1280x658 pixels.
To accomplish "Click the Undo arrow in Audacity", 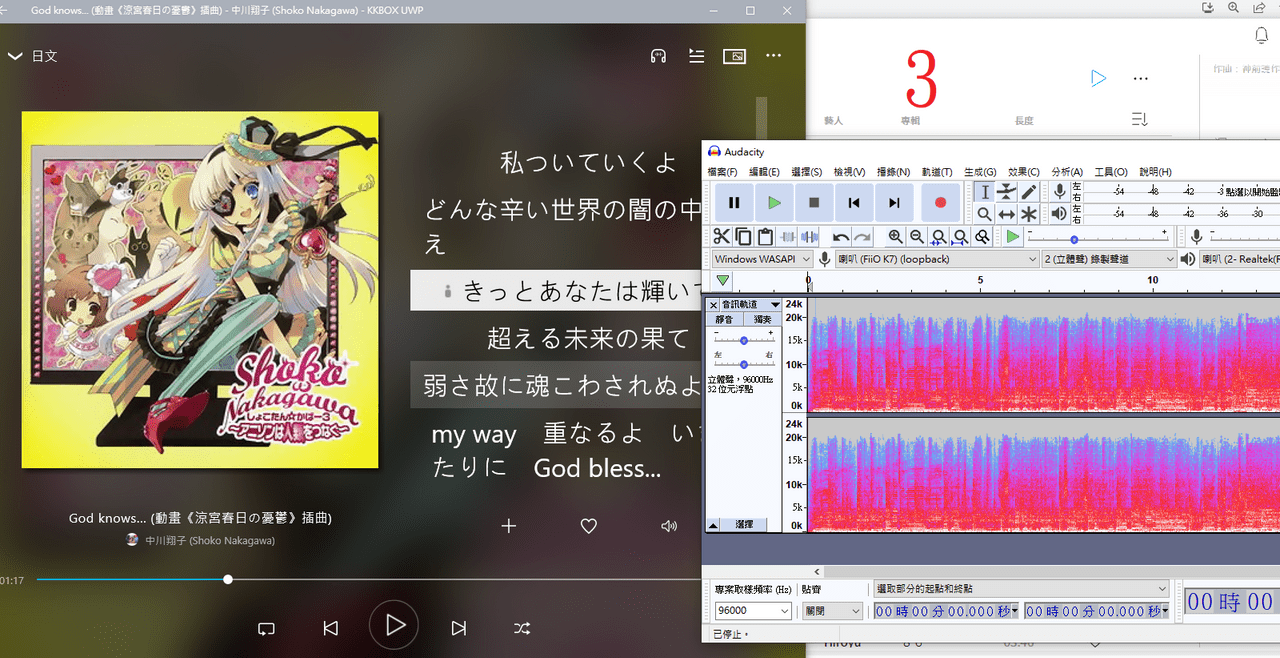I will (840, 237).
